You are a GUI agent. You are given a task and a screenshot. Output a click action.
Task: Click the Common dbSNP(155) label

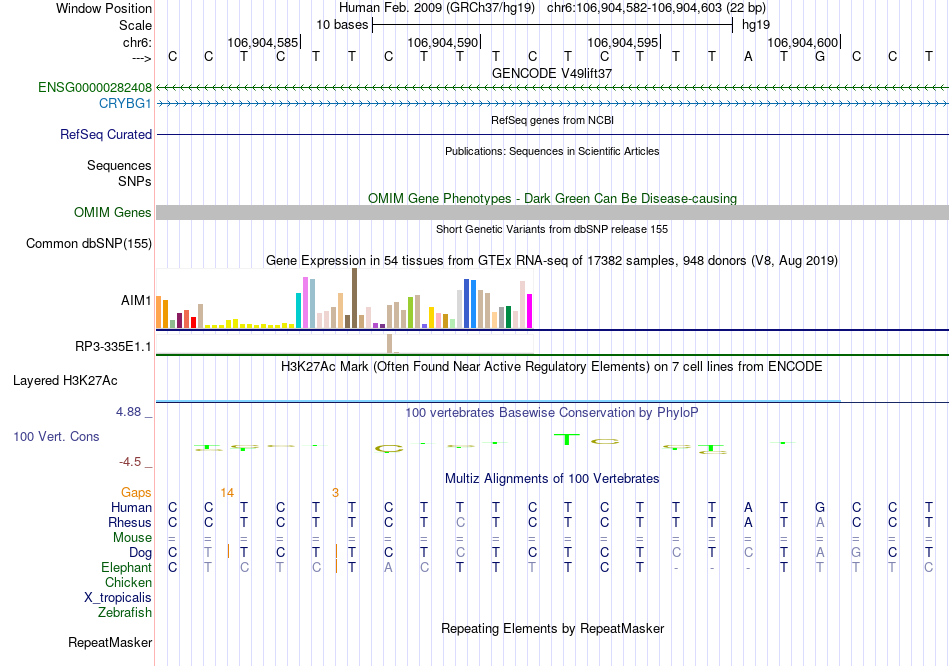[88, 244]
